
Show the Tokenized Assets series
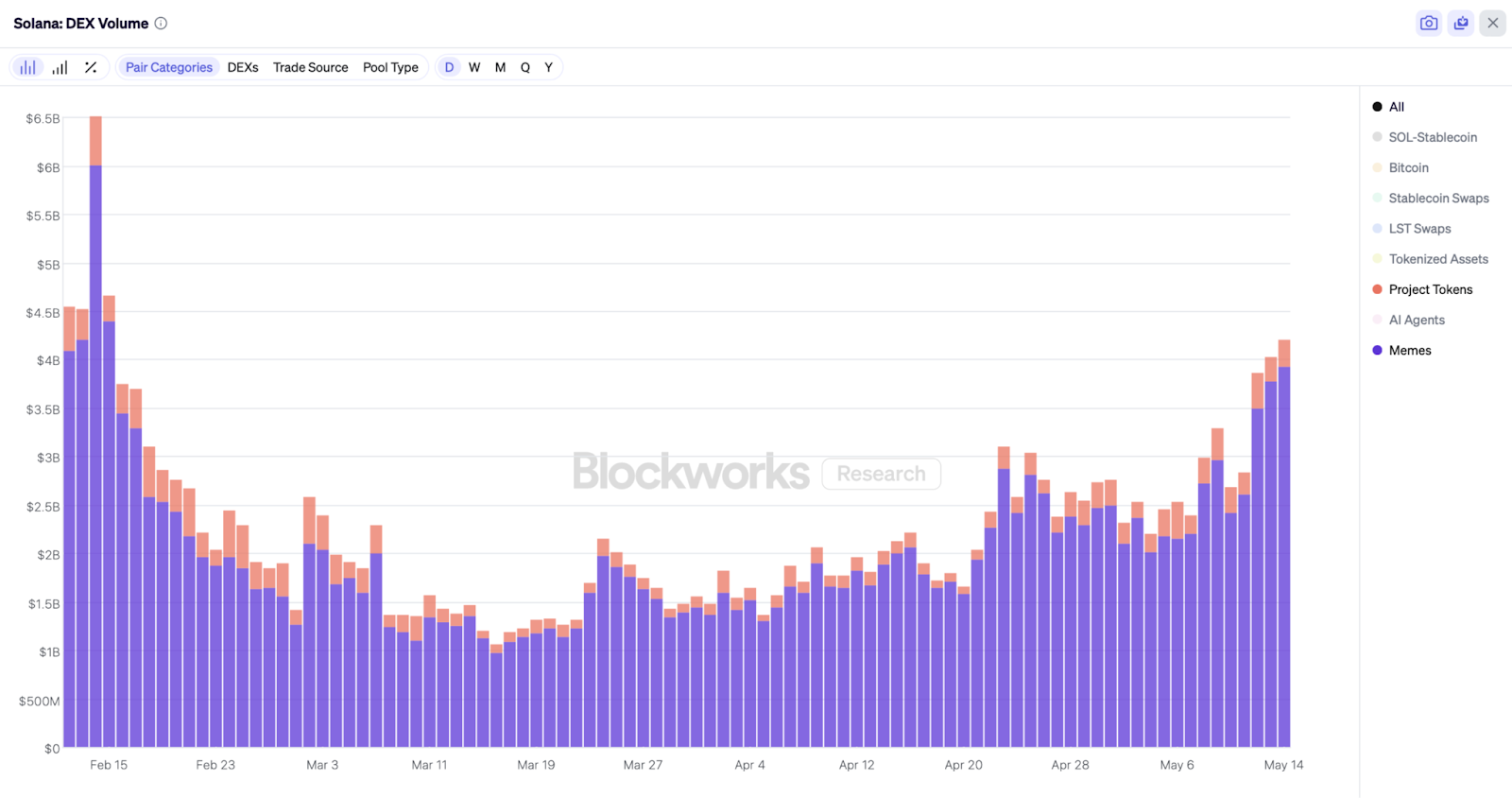point(1431,259)
